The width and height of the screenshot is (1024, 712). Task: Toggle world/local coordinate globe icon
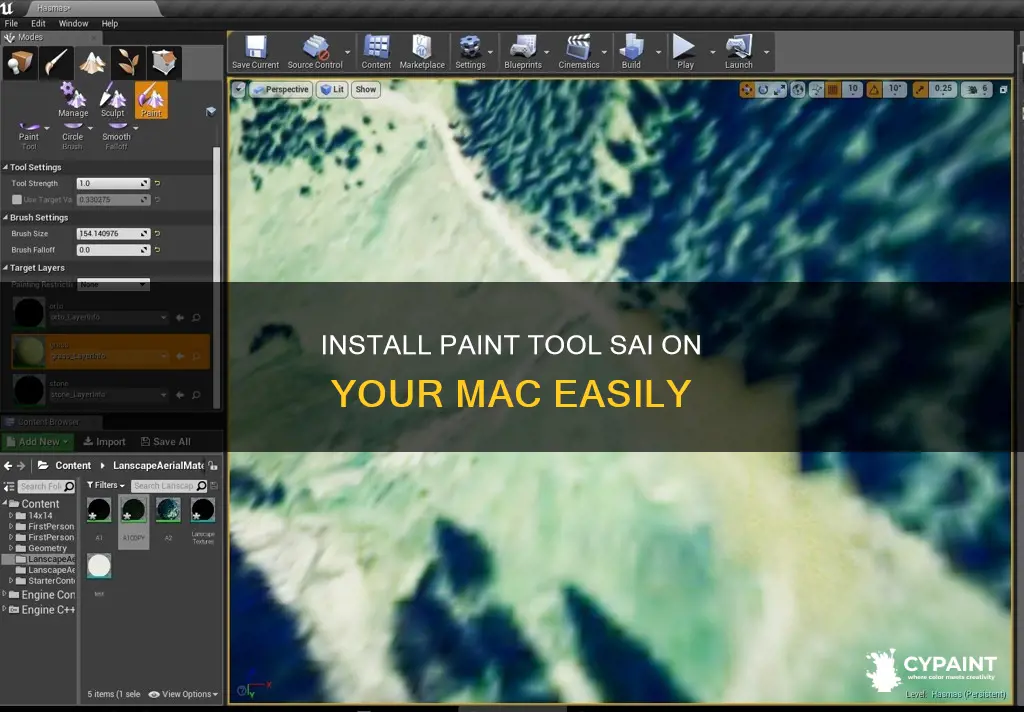click(x=798, y=90)
